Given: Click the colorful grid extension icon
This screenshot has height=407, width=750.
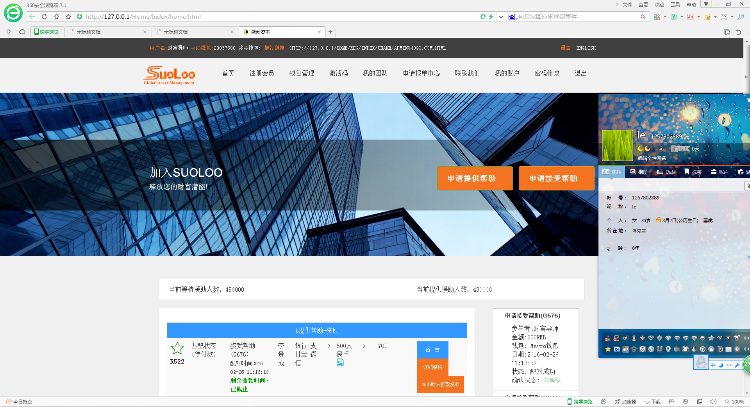Looking at the screenshot, I should tap(657, 16).
